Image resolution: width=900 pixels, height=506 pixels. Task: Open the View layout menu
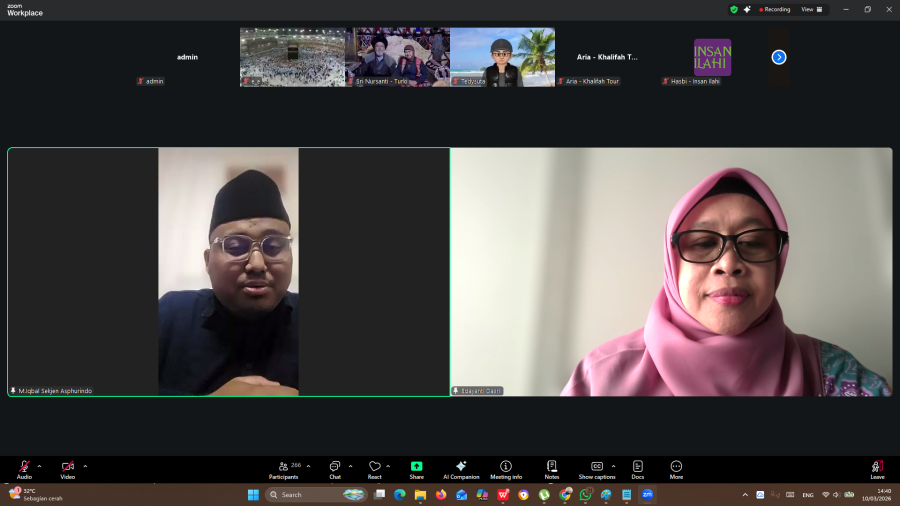pos(811,9)
